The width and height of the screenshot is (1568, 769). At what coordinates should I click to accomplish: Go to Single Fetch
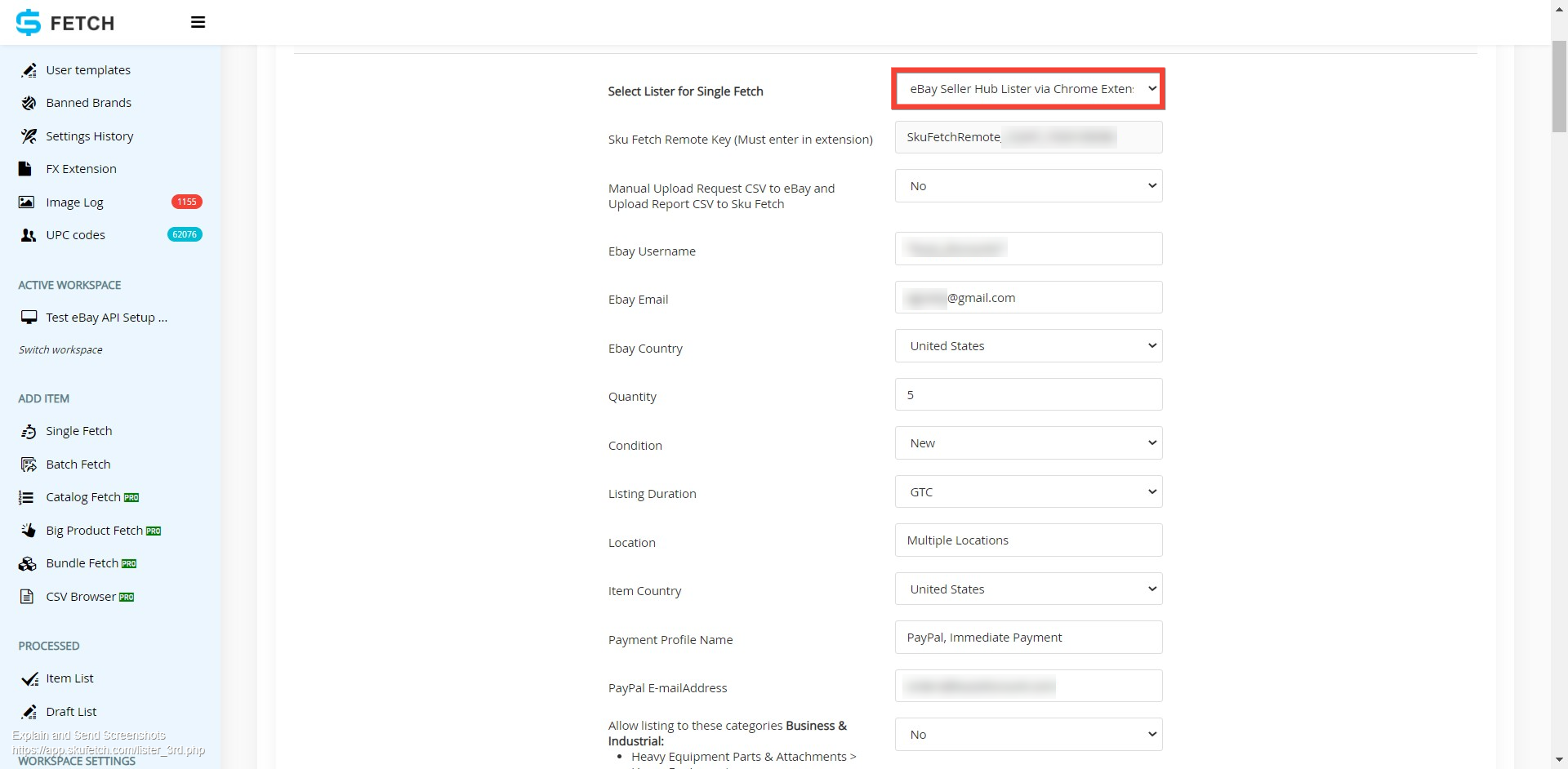[79, 431]
